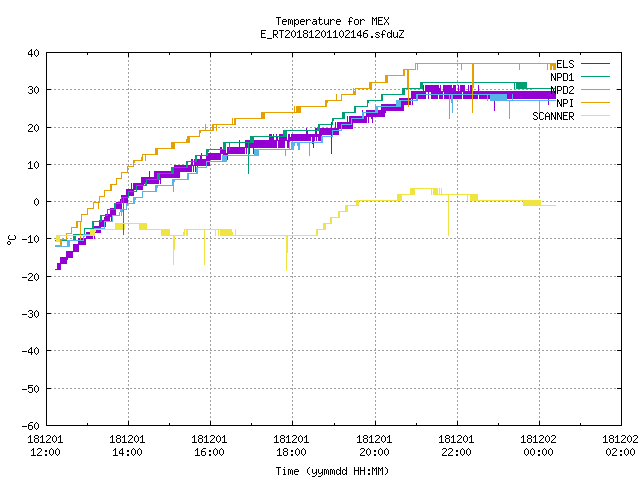Click the blue NPD2 legend line sample
Image resolution: width=640 pixels, height=480 pixels.
[x=596, y=90]
